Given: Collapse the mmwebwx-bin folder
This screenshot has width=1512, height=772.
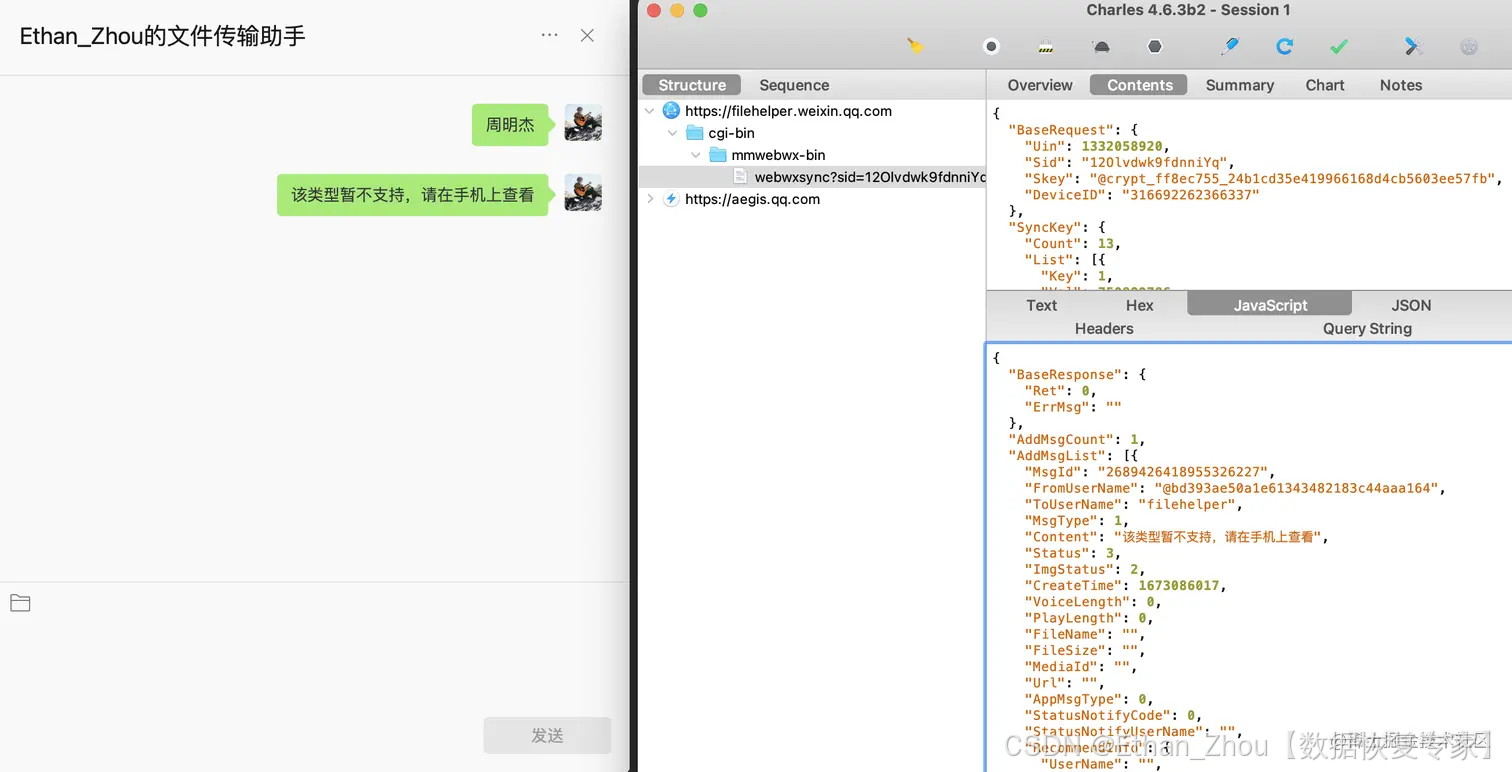Looking at the screenshot, I should point(696,155).
